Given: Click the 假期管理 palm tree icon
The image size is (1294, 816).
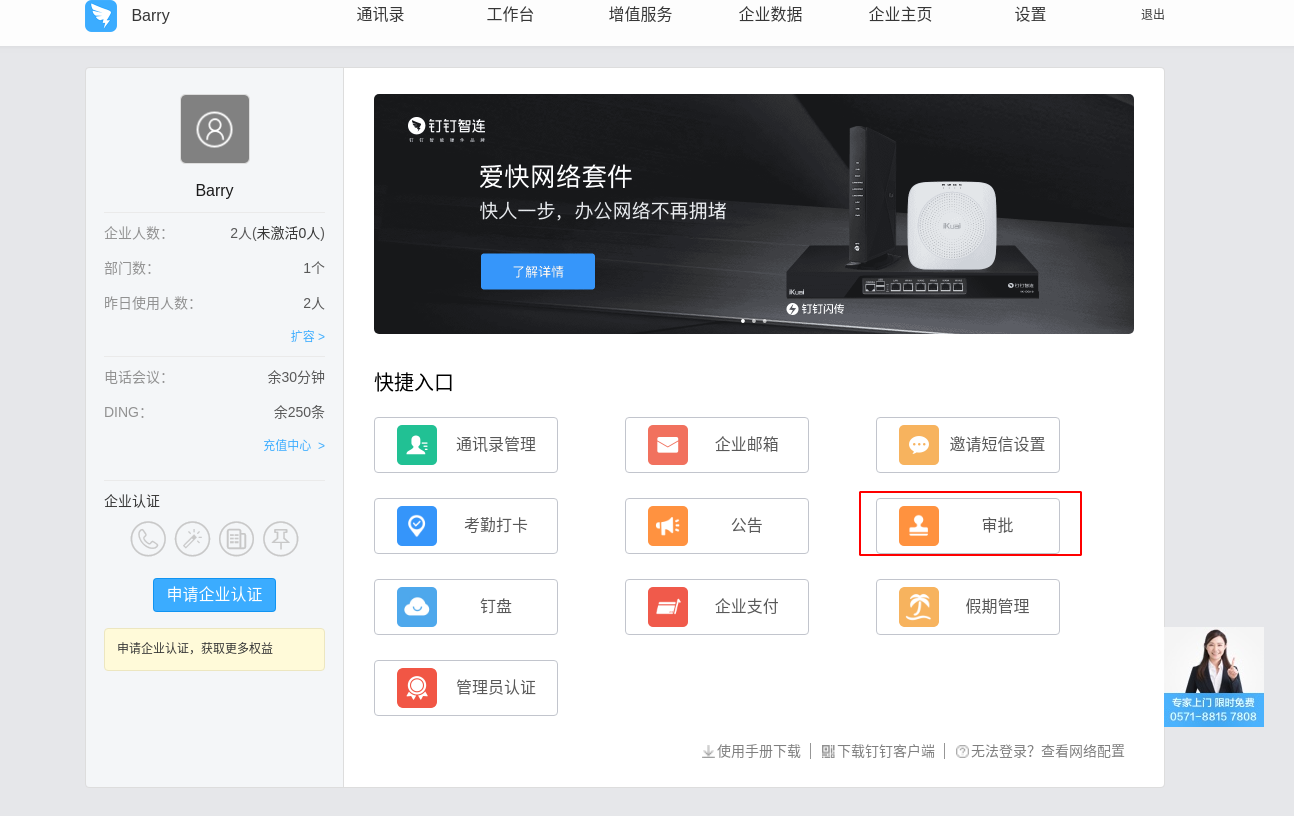Looking at the screenshot, I should pos(919,607).
